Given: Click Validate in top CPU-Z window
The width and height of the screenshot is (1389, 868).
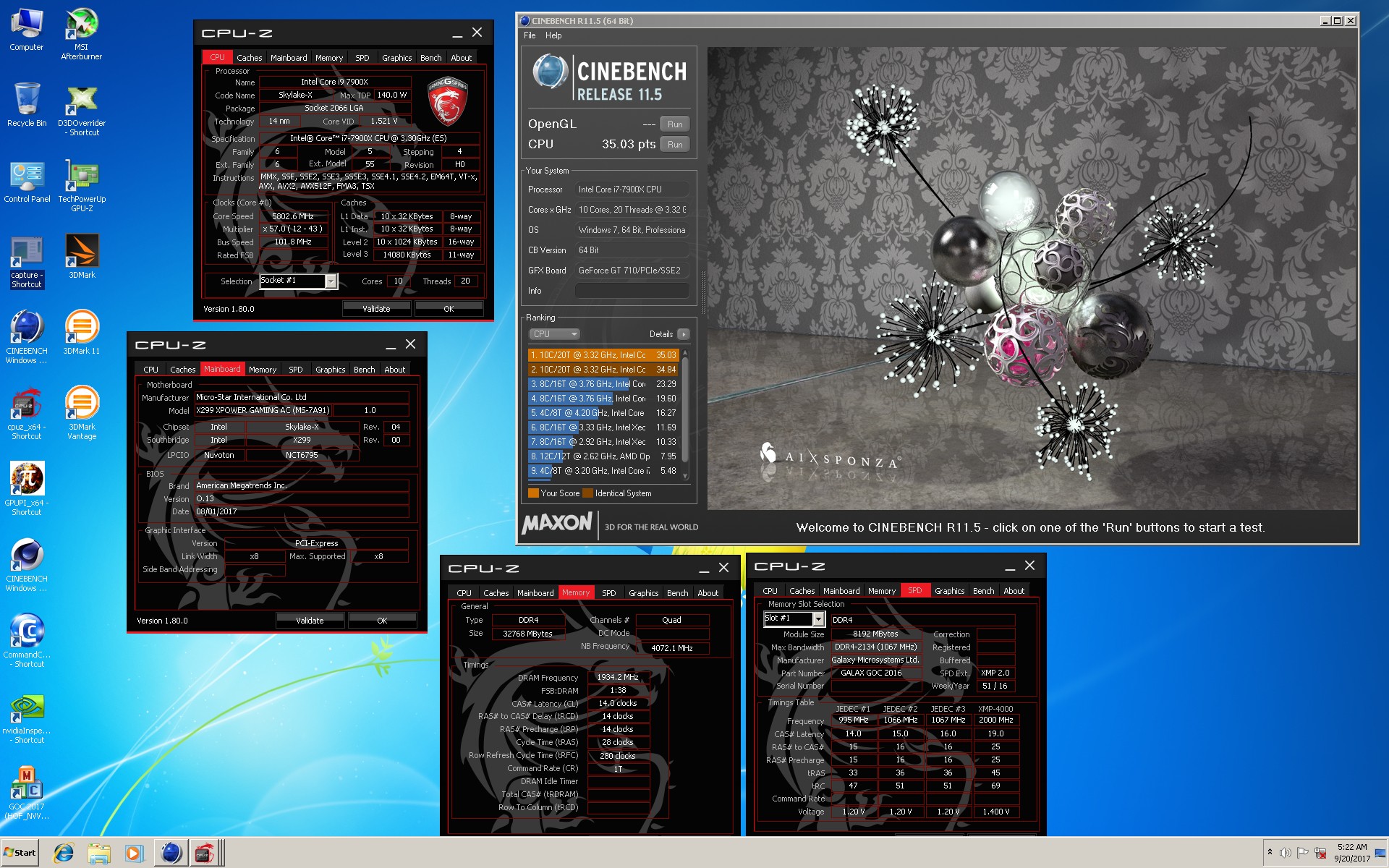Looking at the screenshot, I should 376,309.
